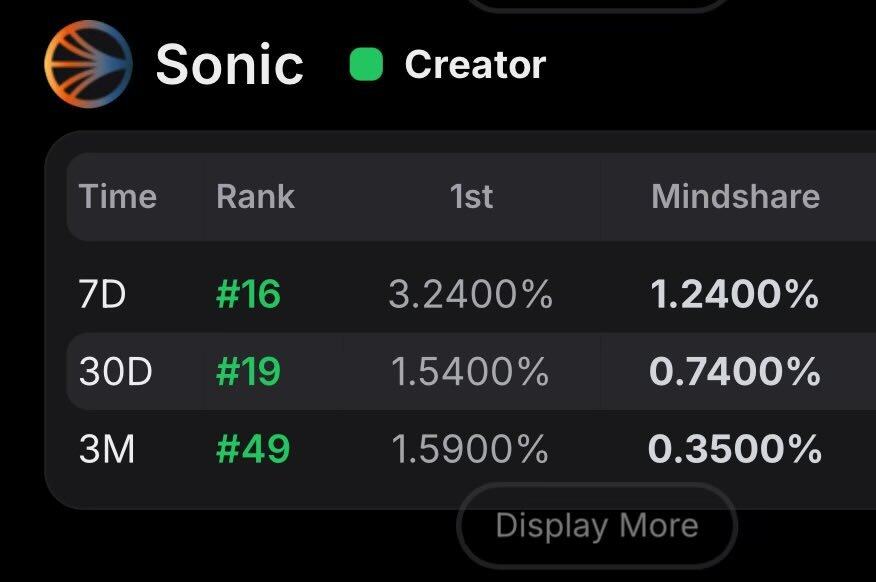Screen dimensions: 876x582
Task: Click the #16 rank value
Action: coord(248,295)
